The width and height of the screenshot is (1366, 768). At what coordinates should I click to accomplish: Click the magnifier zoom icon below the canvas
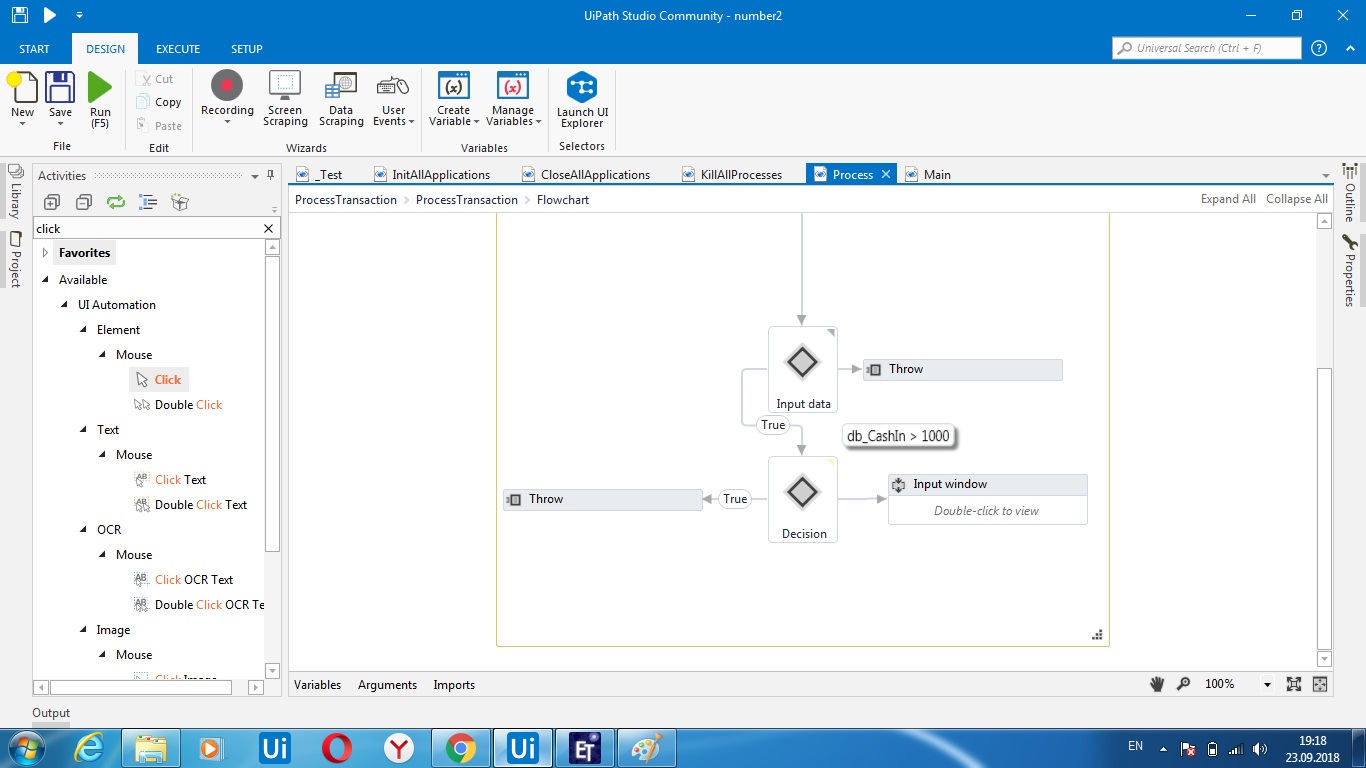coord(1183,684)
